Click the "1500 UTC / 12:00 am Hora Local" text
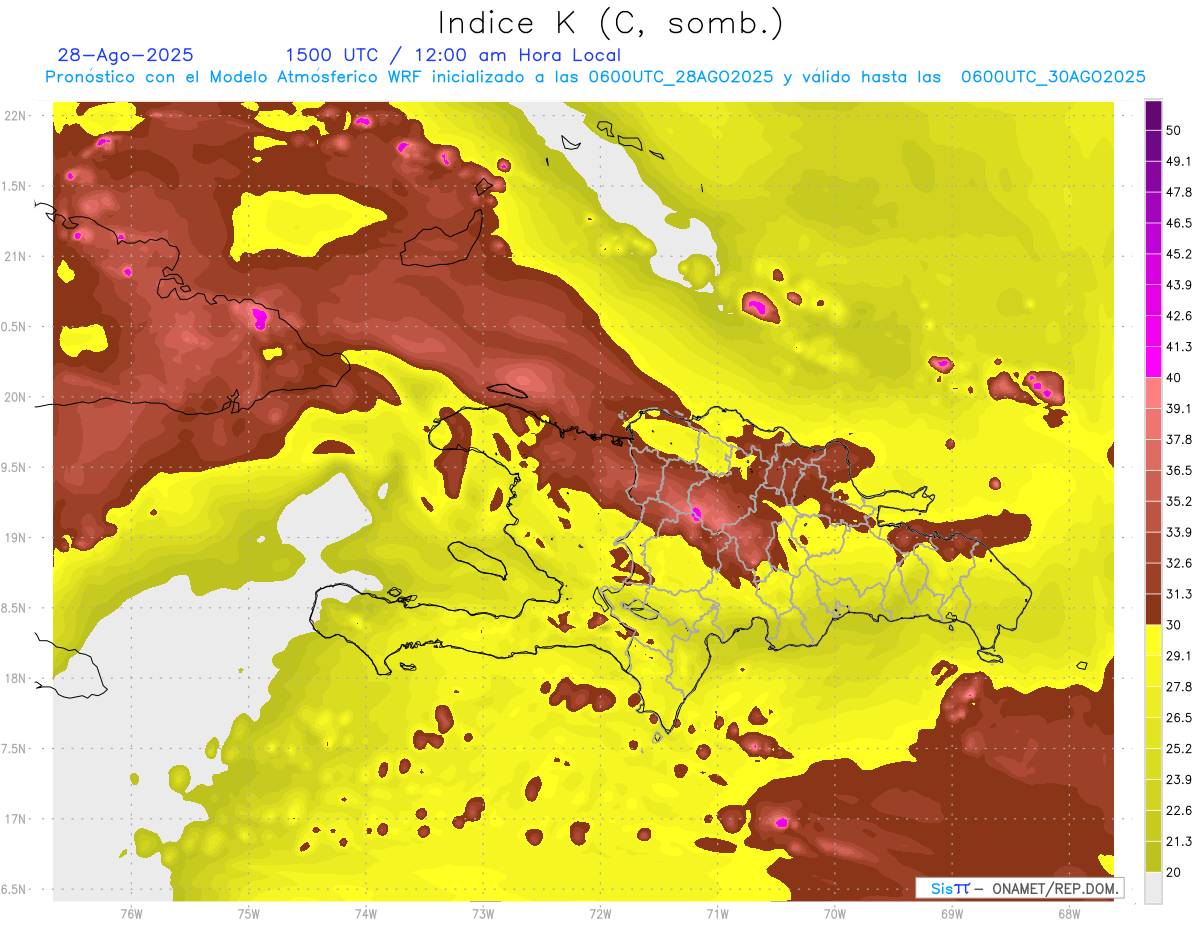Screen dimensions: 1200x927 453,55
